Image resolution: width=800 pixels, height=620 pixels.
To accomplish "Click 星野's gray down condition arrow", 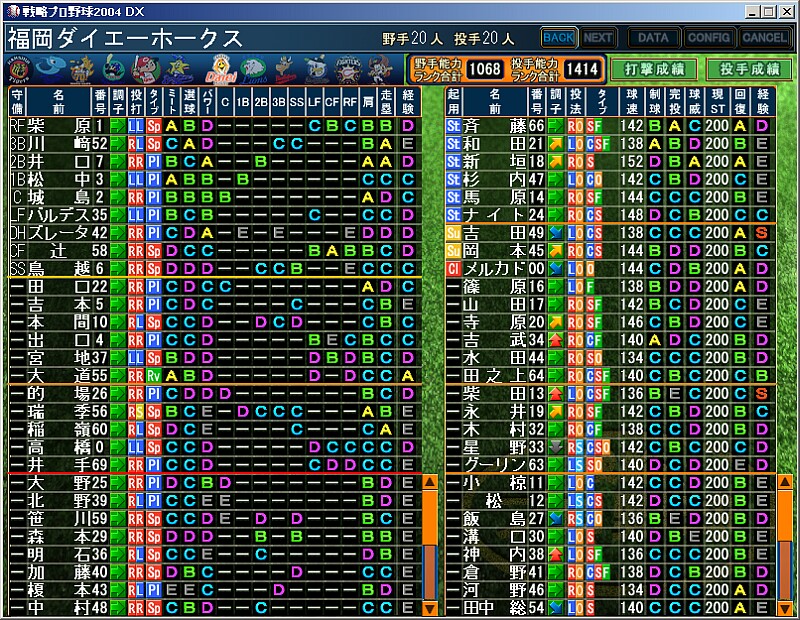I will point(555,447).
